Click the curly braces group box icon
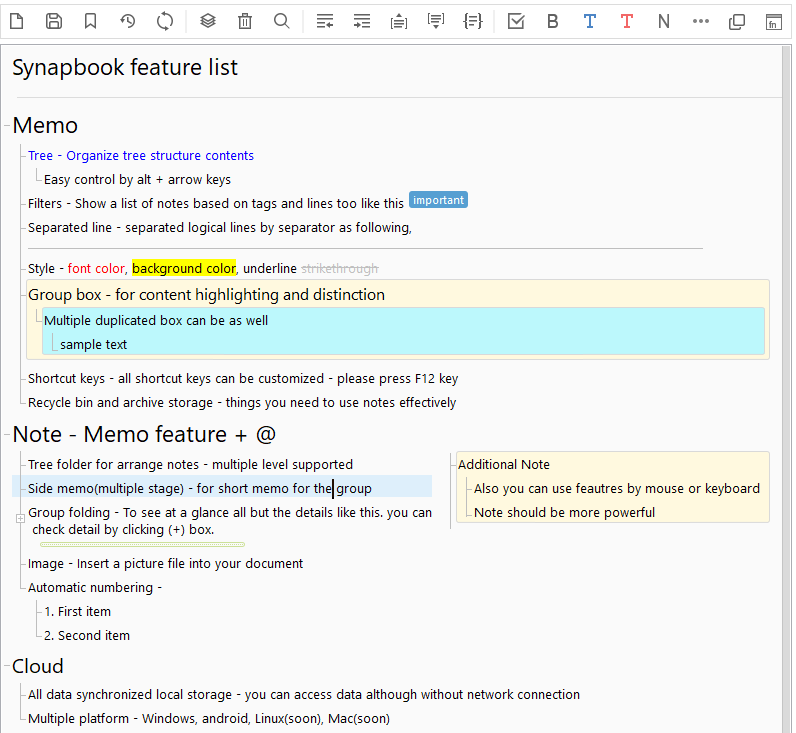The image size is (796, 733). [x=472, y=21]
